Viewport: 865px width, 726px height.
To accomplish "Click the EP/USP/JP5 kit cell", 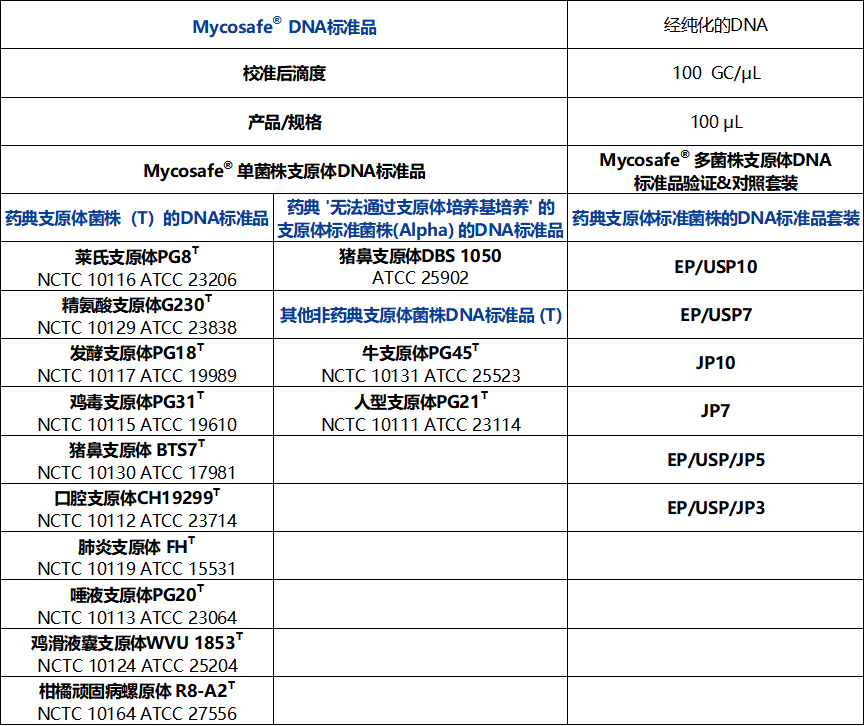I will point(716,460).
